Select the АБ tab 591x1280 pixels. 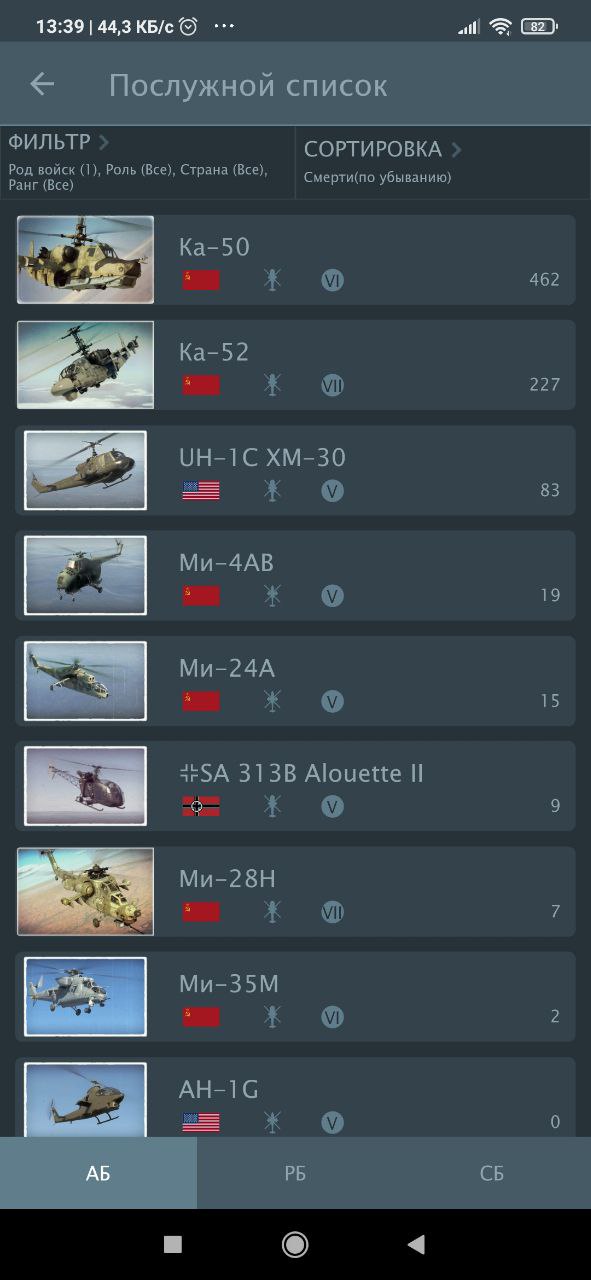(x=98, y=1173)
